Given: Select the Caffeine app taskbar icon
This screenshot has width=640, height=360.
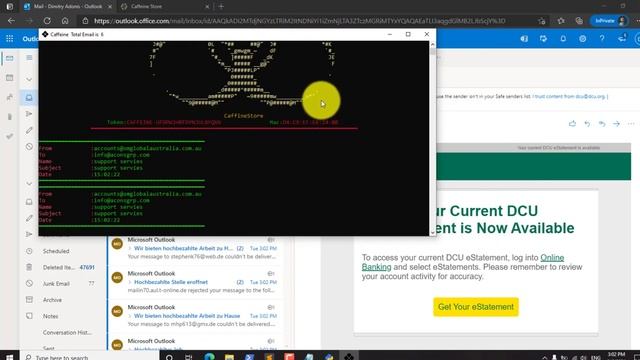Looking at the screenshot, I should click(x=349, y=357).
